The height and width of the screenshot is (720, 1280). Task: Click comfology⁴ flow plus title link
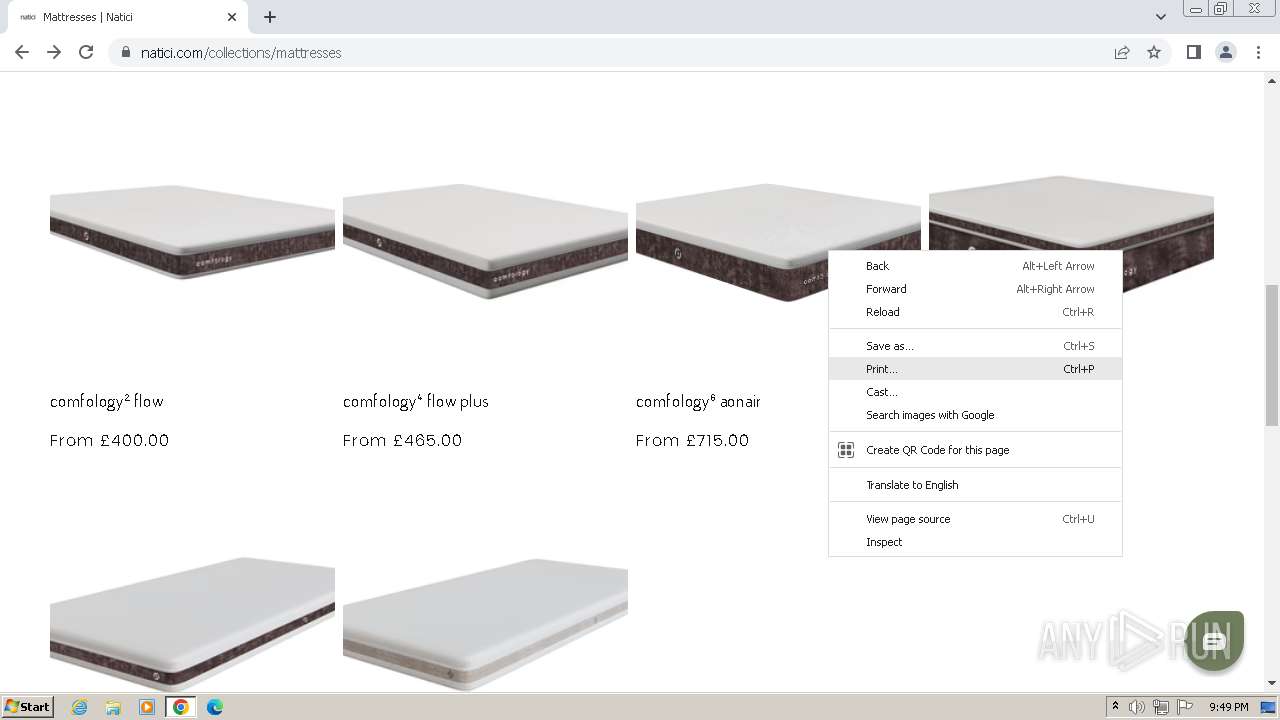pos(416,401)
